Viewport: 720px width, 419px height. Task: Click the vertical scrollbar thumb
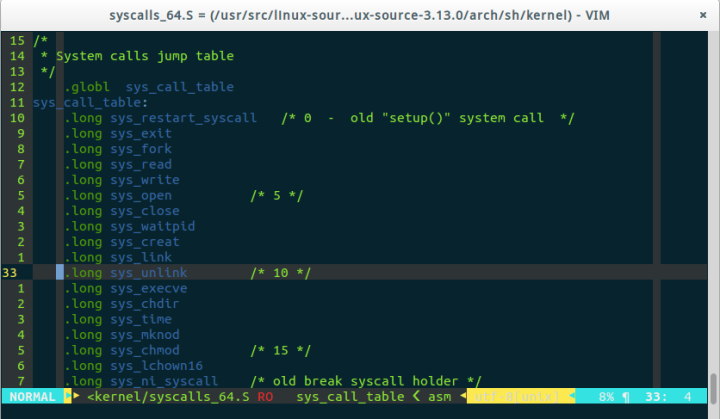(x=713, y=388)
